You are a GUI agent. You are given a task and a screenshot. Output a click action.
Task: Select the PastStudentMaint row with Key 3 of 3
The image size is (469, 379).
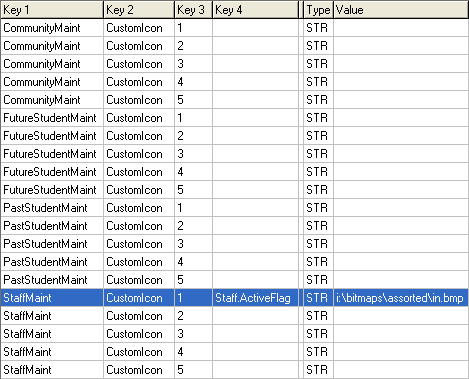tap(234, 244)
